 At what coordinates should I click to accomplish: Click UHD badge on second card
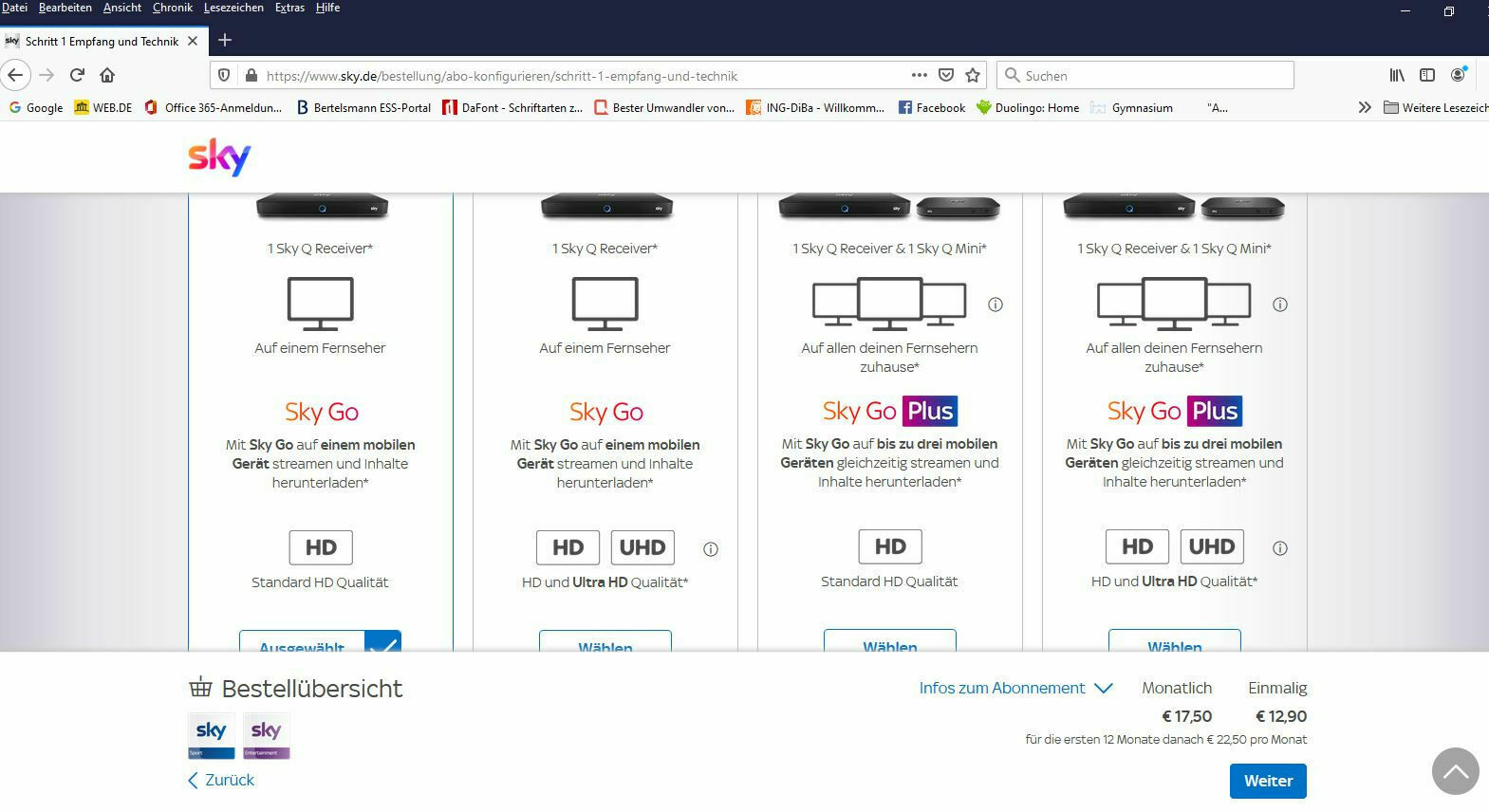pos(642,547)
